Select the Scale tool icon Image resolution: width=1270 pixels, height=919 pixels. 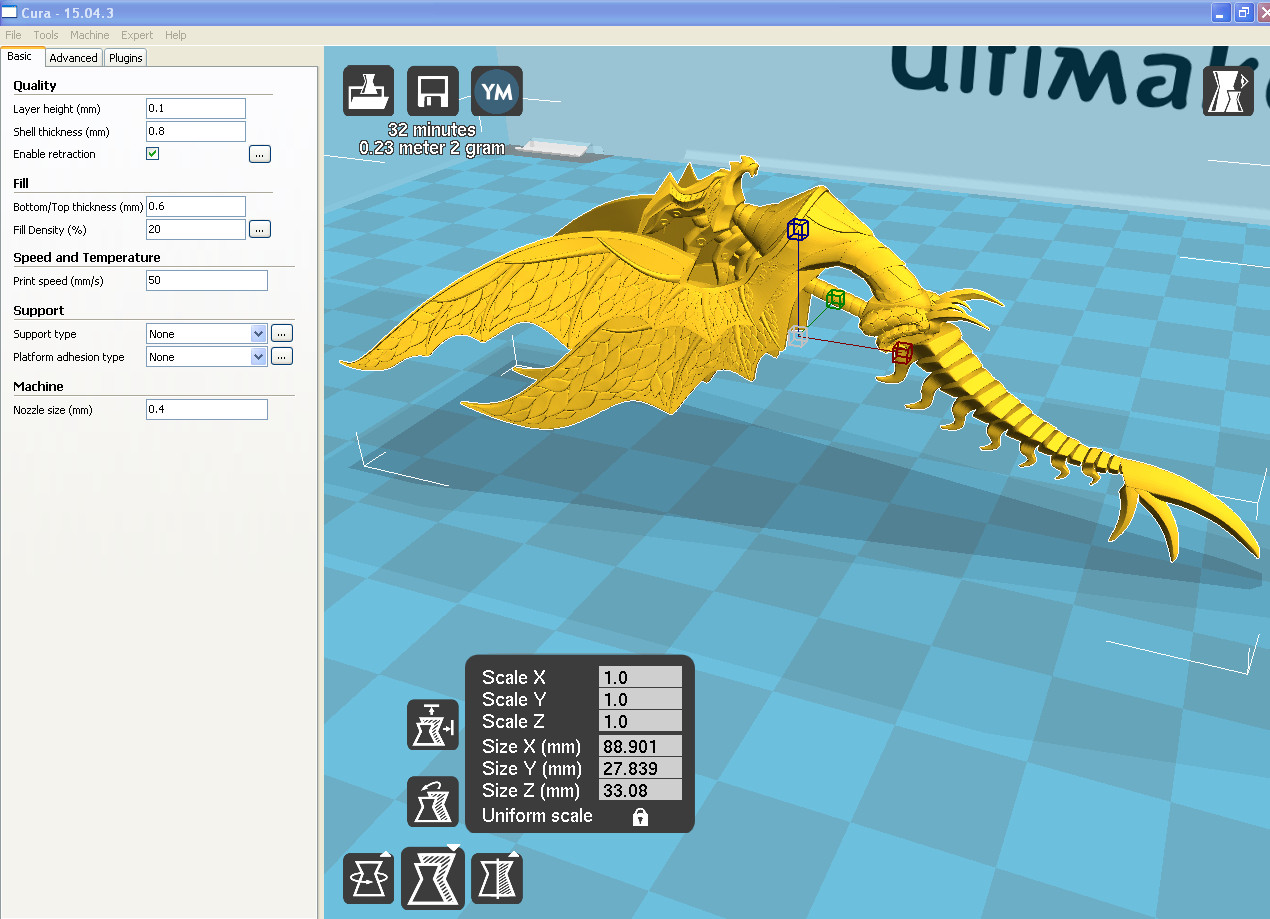click(433, 878)
